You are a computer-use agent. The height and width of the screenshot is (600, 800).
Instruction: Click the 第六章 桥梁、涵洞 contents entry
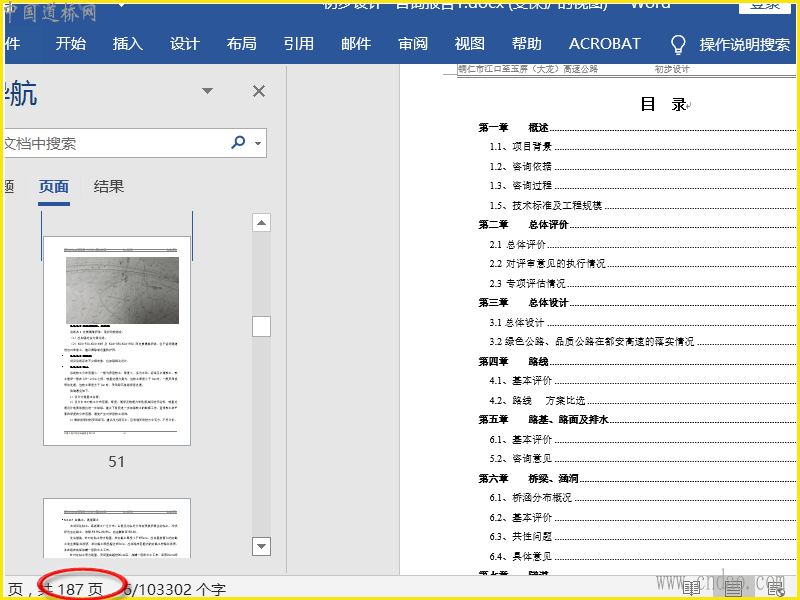[x=636, y=479]
